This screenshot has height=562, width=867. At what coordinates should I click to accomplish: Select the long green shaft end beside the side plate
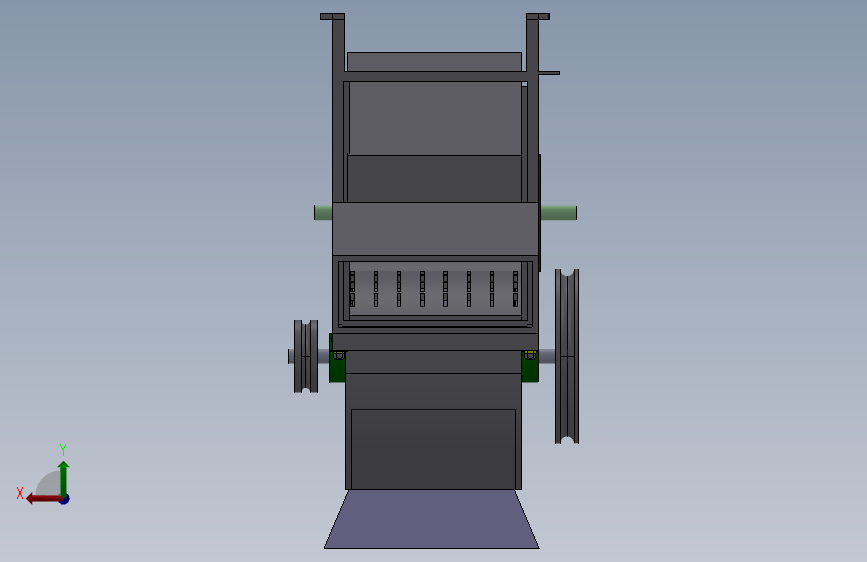coord(558,213)
